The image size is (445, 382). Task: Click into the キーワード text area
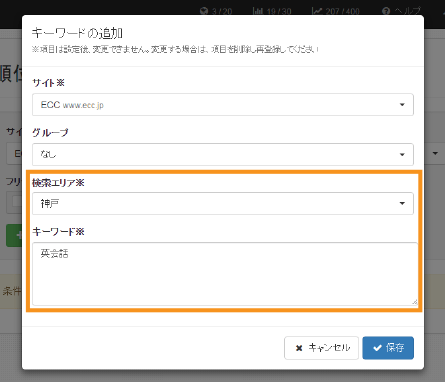(225, 274)
